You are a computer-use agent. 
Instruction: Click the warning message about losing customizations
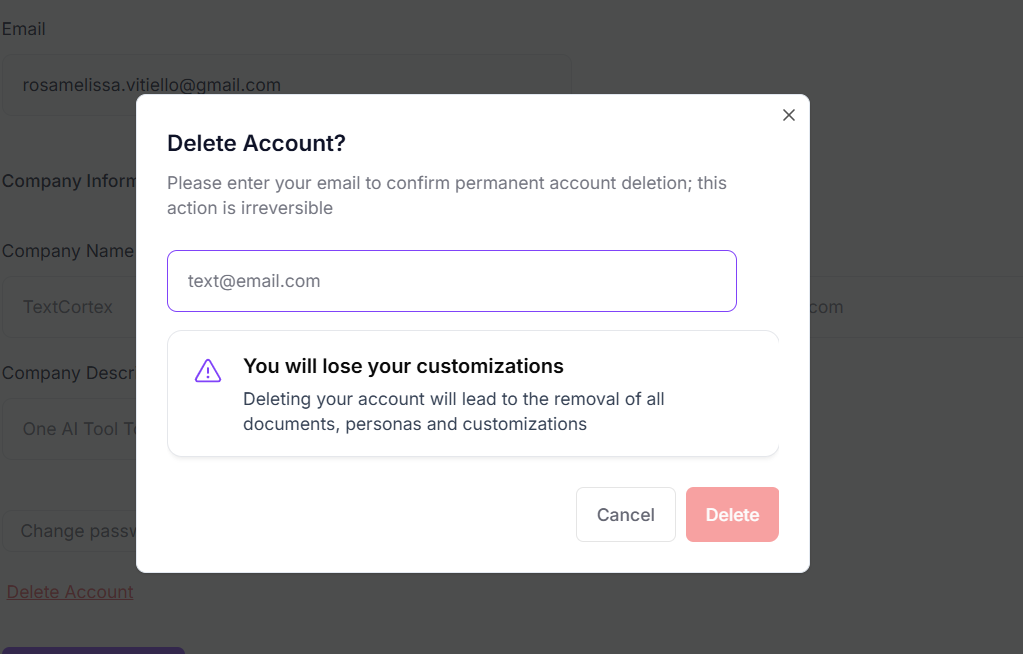(x=402, y=366)
